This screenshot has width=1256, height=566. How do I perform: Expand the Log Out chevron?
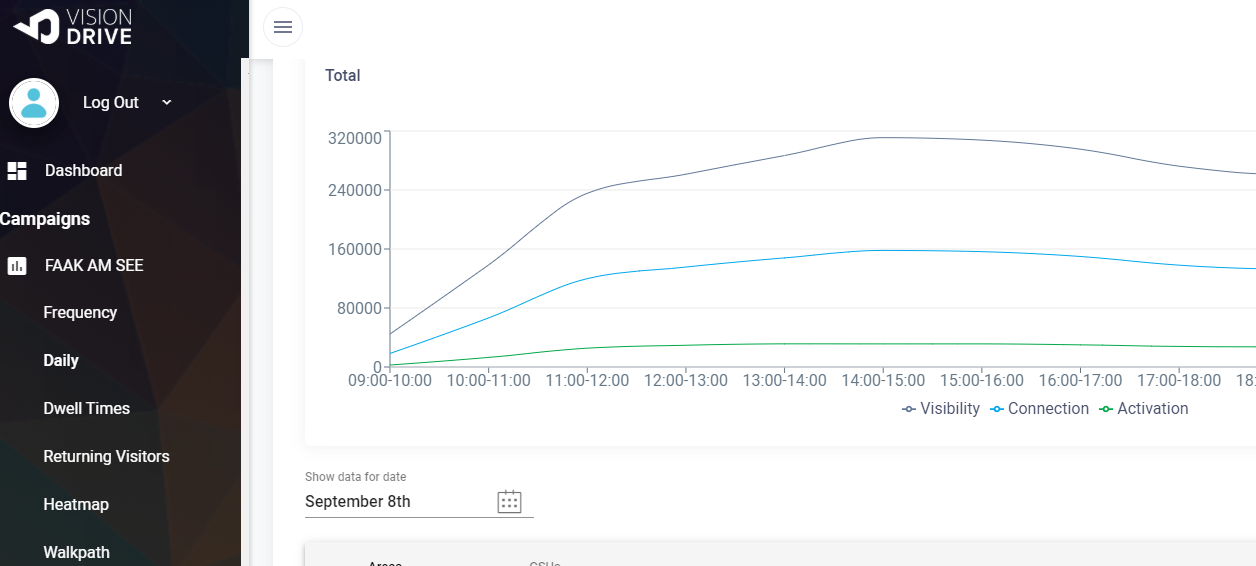click(167, 102)
